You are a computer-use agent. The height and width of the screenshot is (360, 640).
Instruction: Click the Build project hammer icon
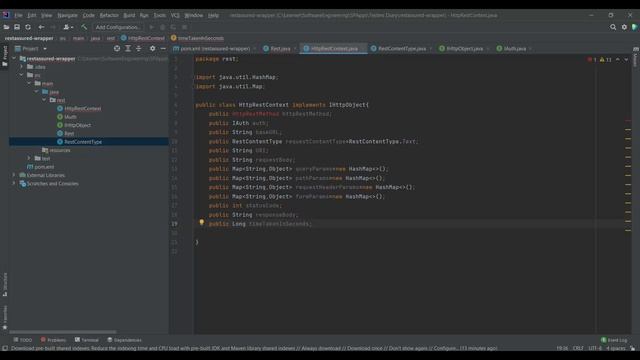(84, 27)
